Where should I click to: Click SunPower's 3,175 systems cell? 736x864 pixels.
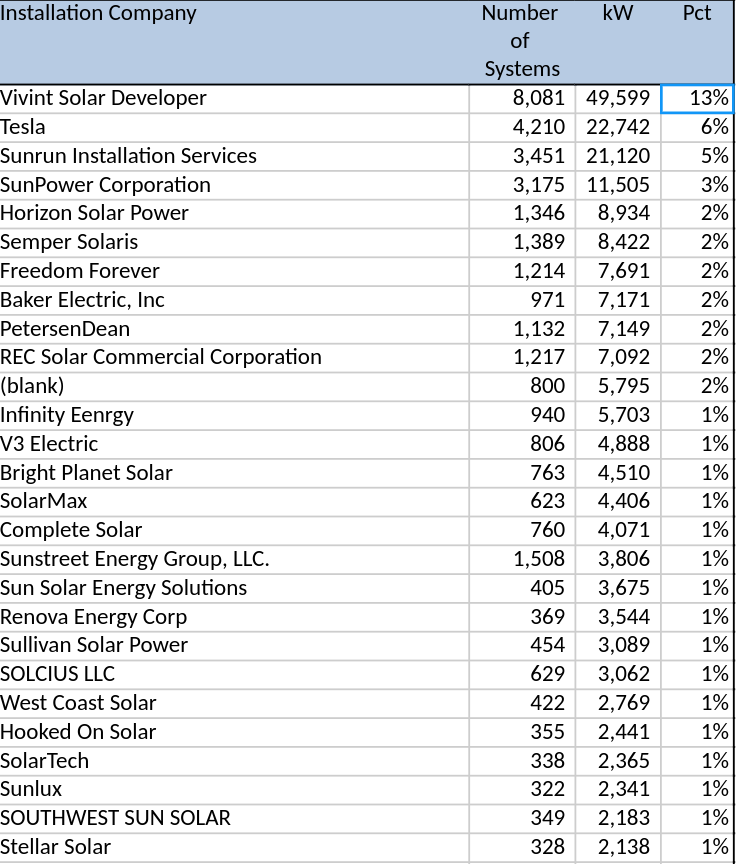522,185
